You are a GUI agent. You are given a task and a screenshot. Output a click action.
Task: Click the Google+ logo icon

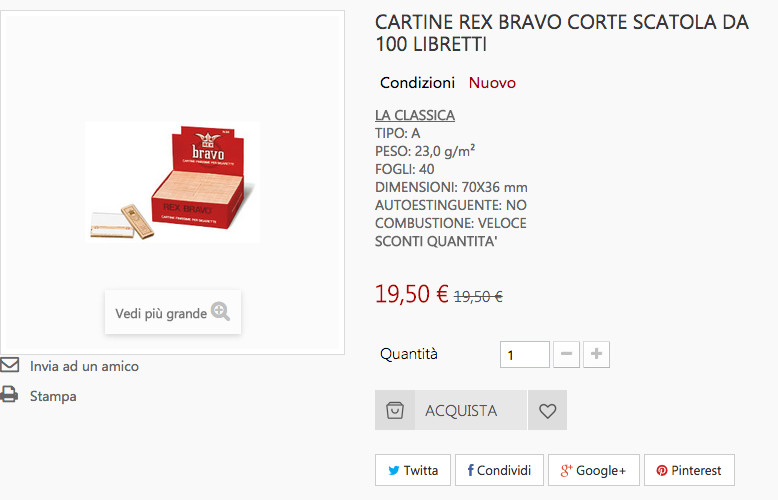pos(566,470)
